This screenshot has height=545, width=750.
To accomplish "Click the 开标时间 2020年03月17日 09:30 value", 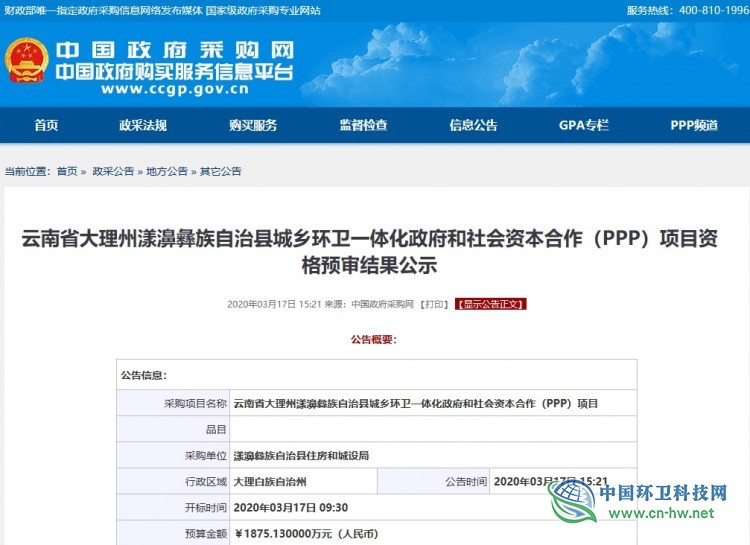I will click(x=291, y=508).
